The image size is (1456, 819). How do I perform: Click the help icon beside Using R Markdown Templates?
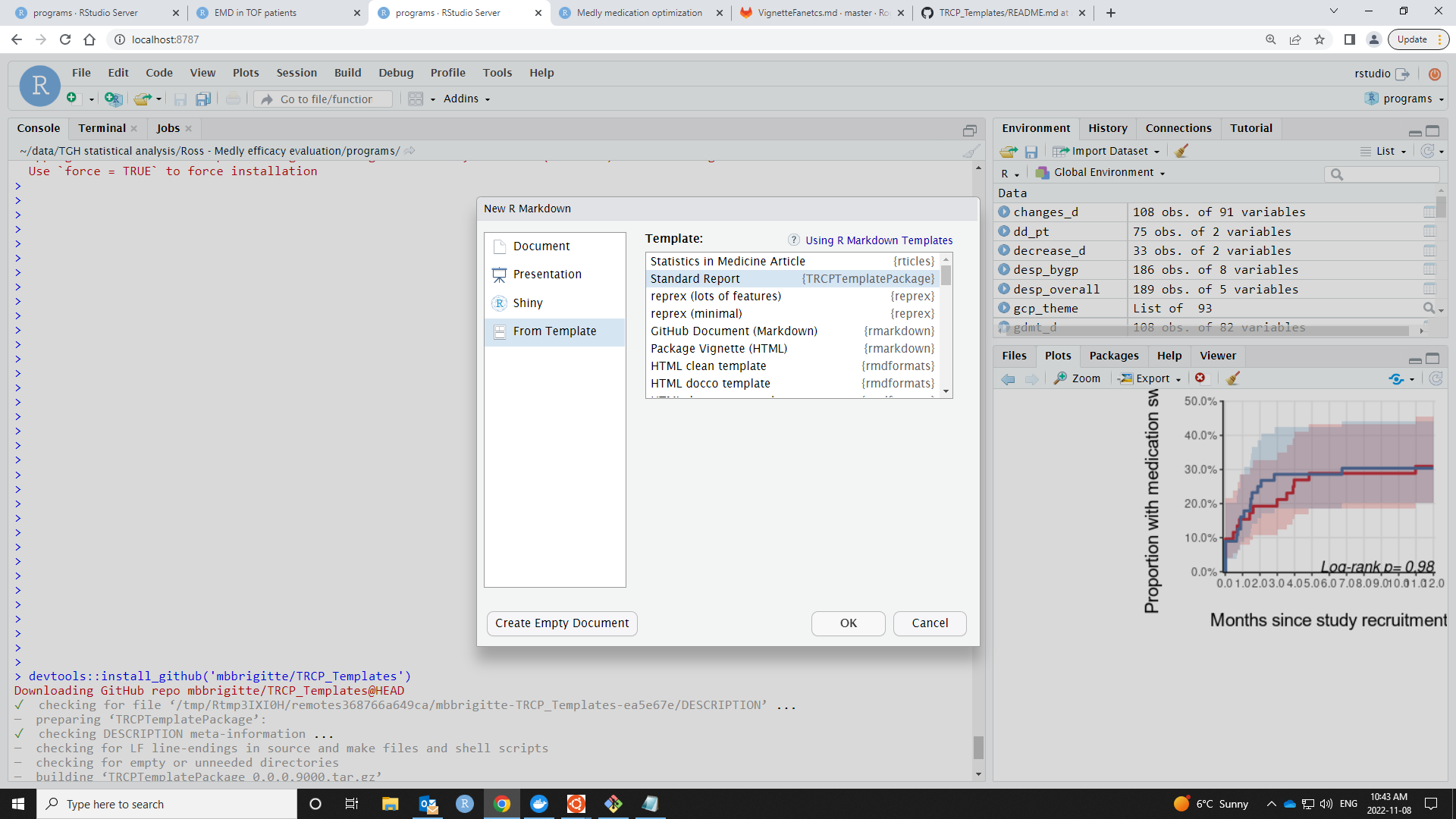pos(793,240)
